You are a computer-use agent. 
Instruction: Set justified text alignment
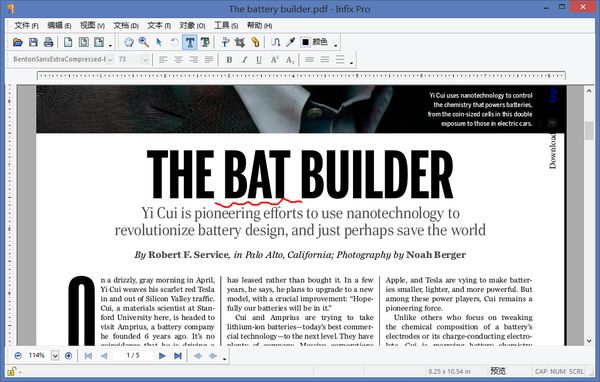(209, 60)
